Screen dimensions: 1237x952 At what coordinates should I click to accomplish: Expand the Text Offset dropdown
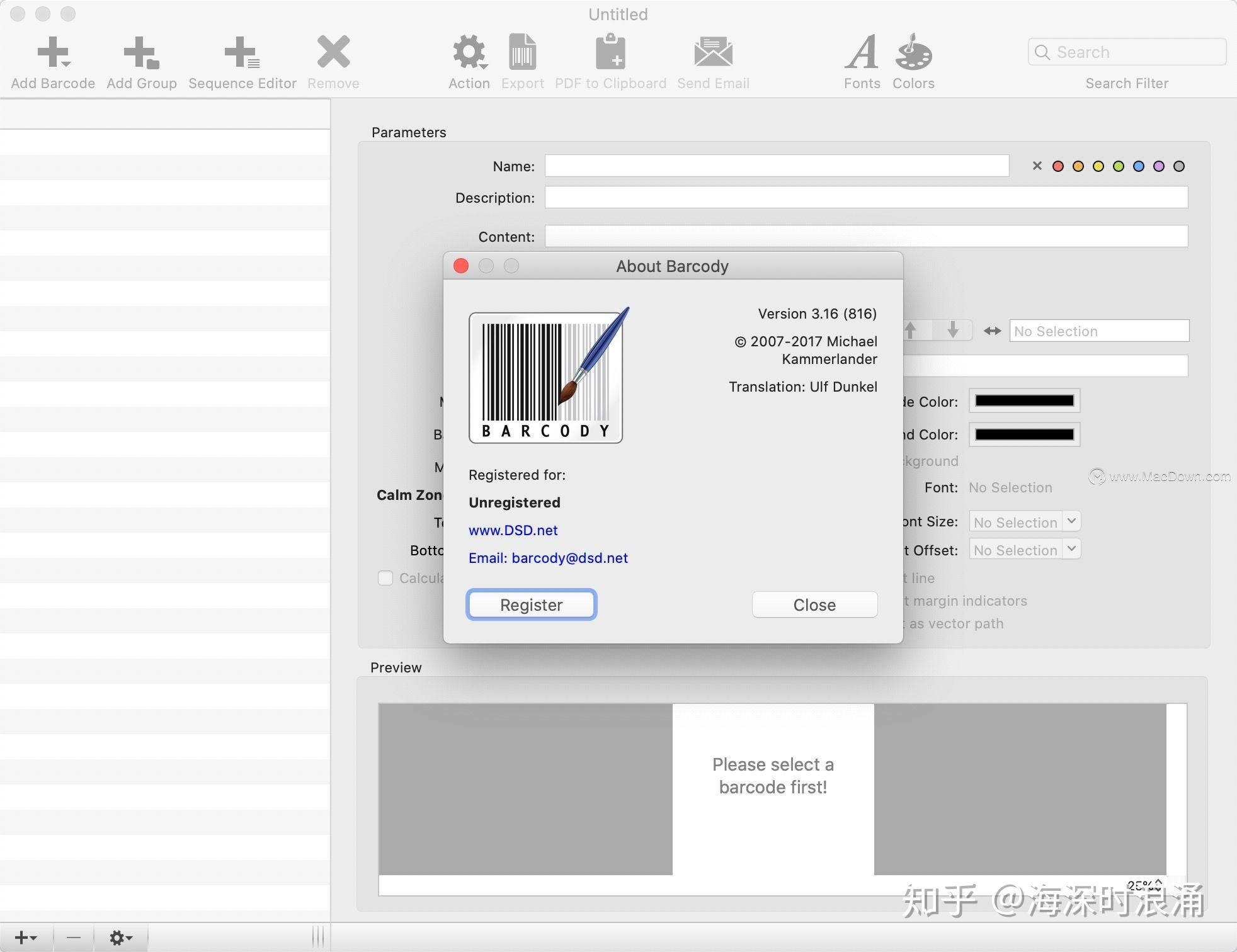[1071, 549]
